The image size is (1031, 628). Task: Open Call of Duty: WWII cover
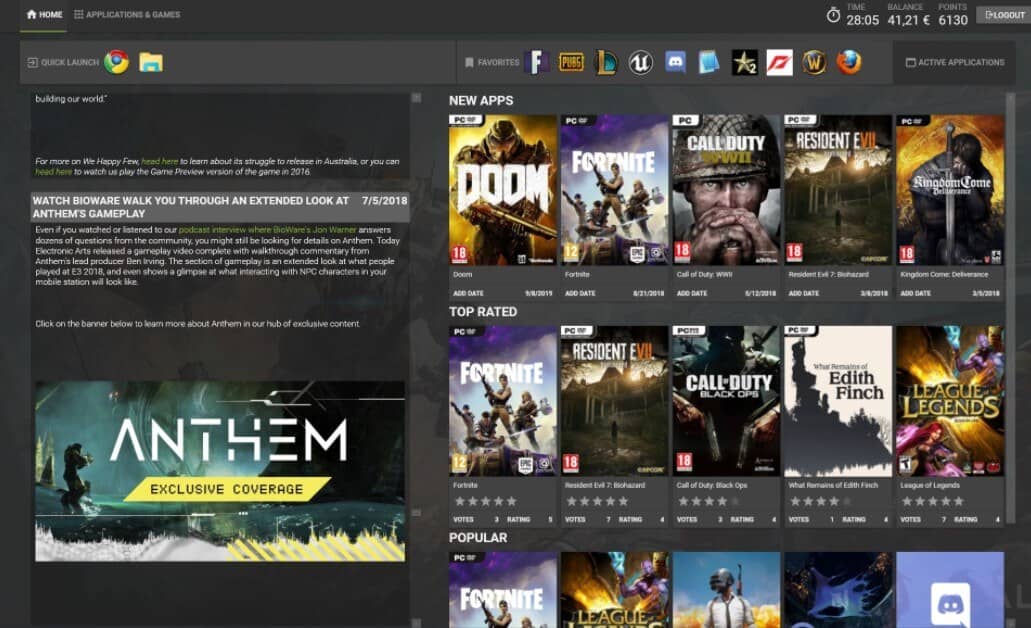coord(726,190)
